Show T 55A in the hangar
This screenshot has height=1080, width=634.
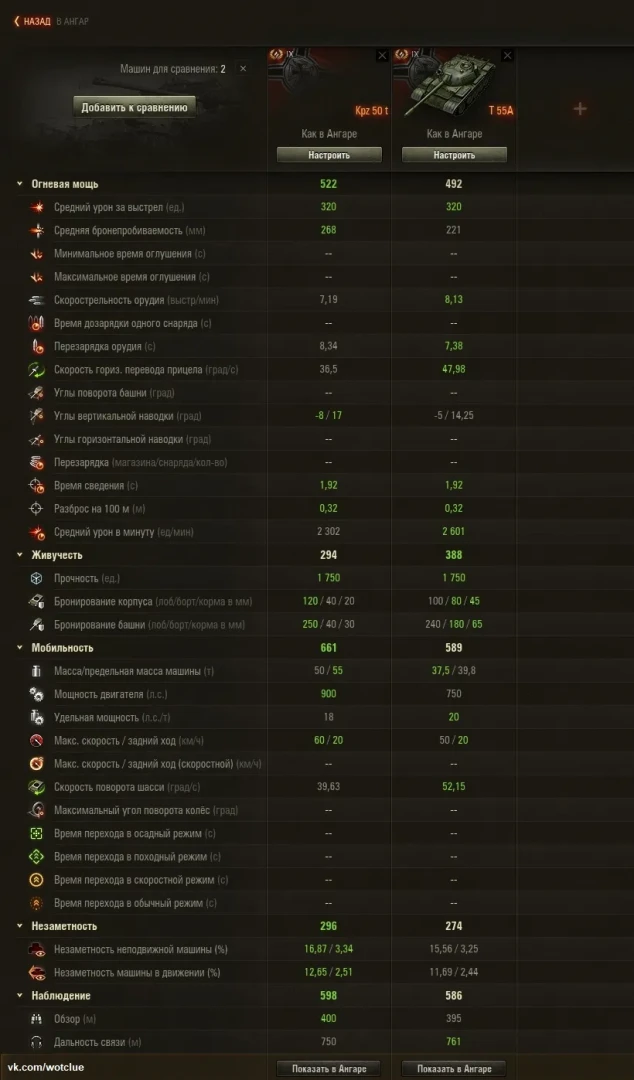pos(454,1068)
